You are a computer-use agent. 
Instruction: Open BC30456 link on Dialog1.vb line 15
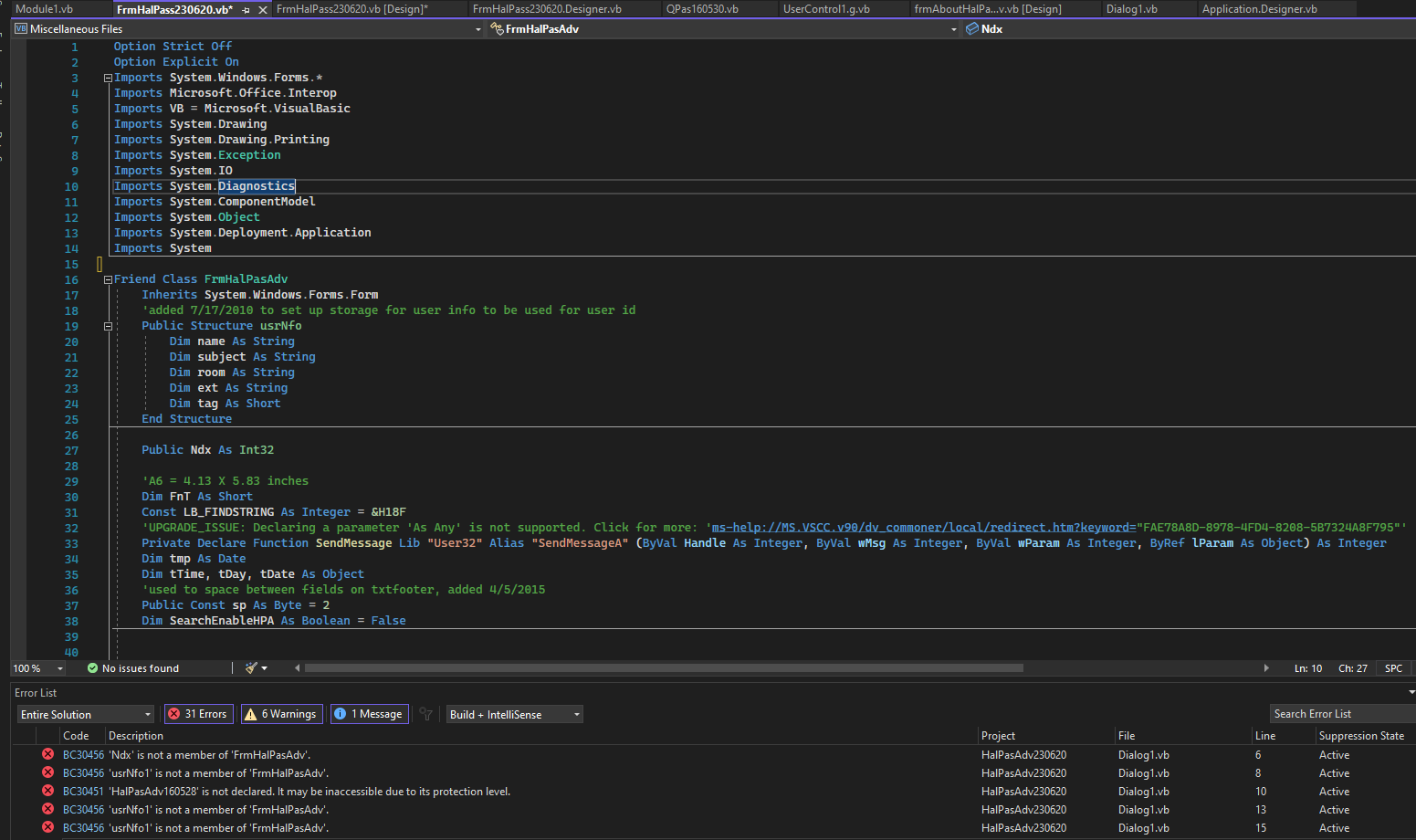[83, 828]
